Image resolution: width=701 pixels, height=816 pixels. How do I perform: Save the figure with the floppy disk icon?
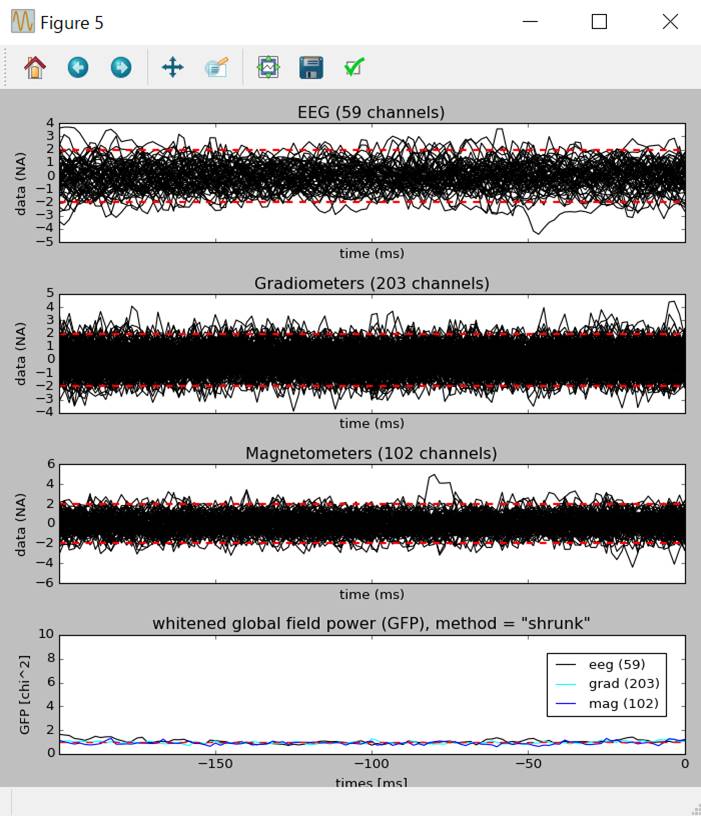(x=311, y=67)
